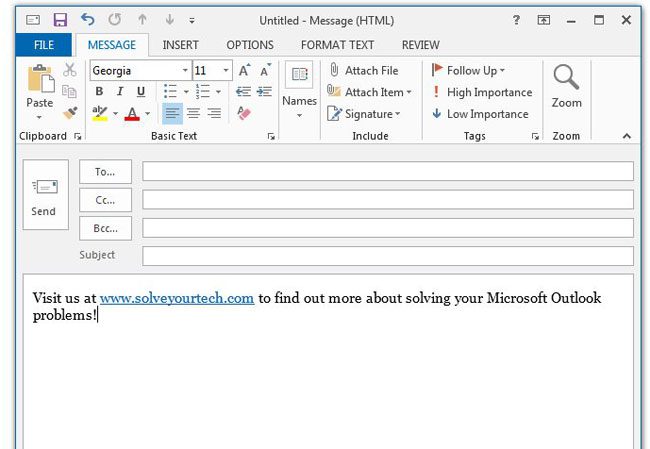Open the FORMAT TEXT tab
This screenshot has width=650, height=449.
337,45
